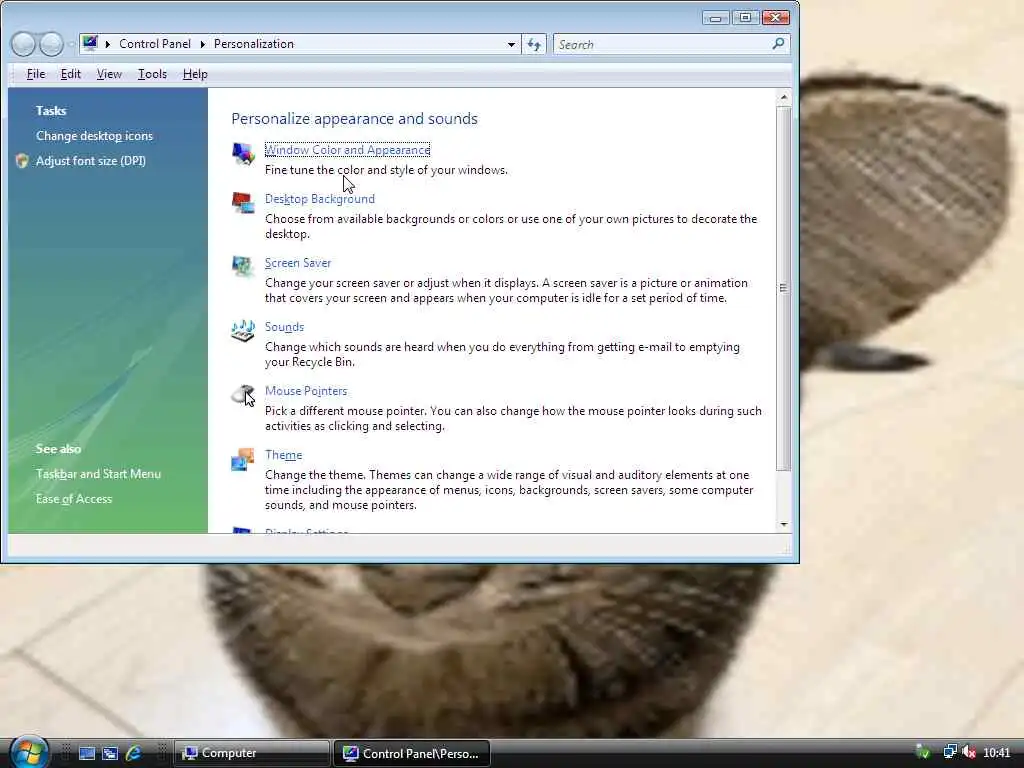
Task: Click the Desktop Background icon
Action: [x=243, y=202]
